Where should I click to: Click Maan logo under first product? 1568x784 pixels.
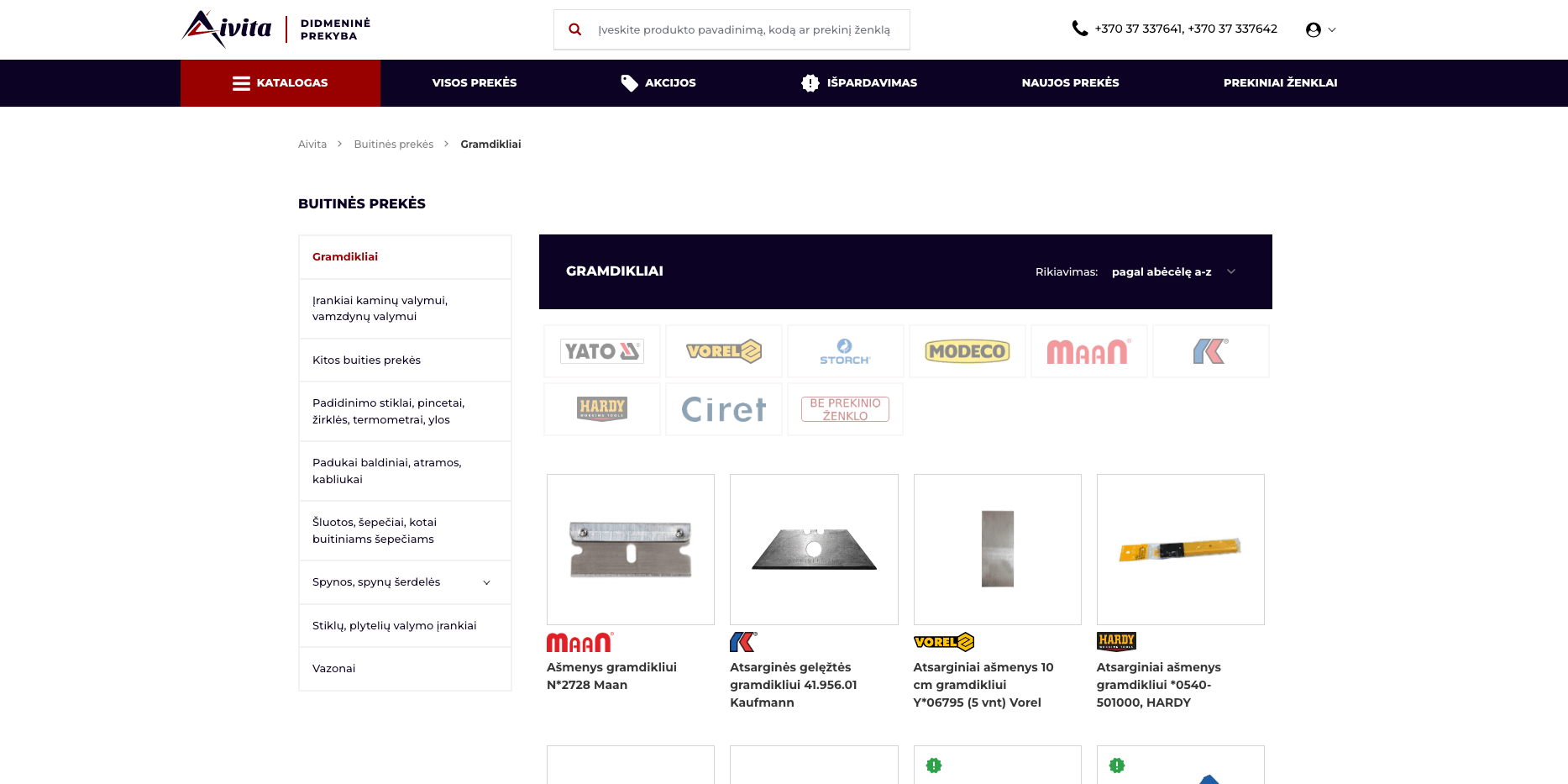click(x=580, y=642)
